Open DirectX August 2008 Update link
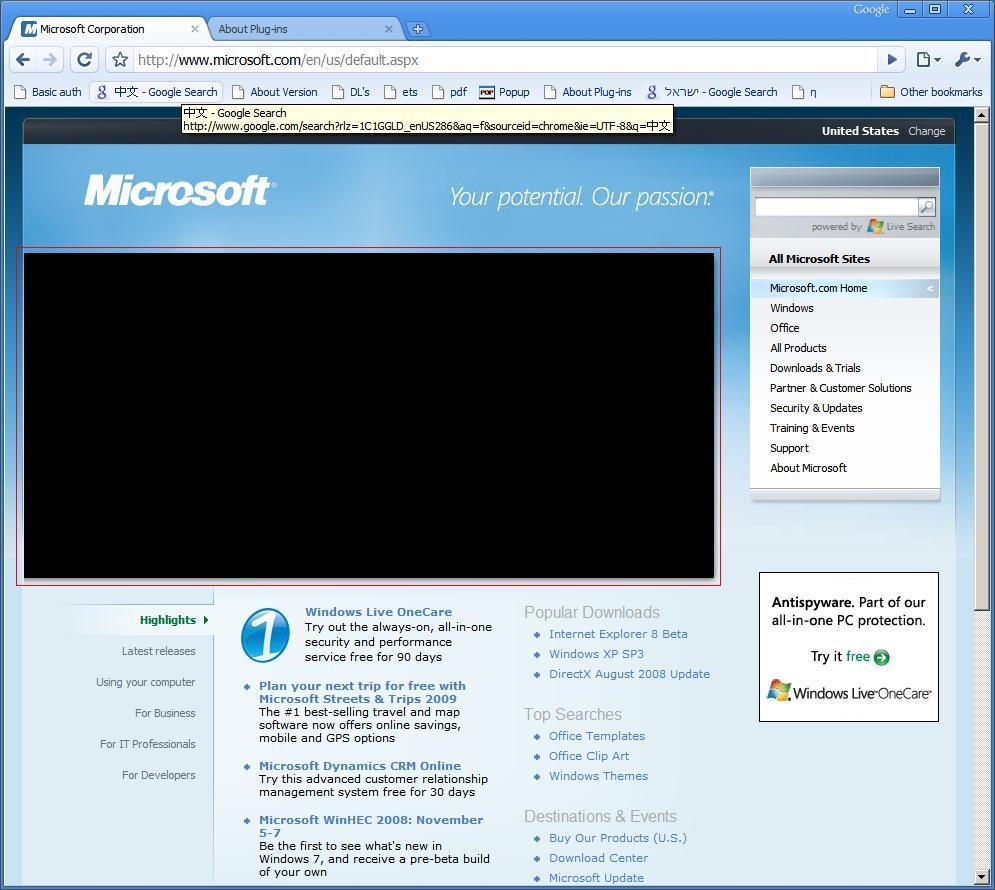995x890 pixels. coord(629,674)
